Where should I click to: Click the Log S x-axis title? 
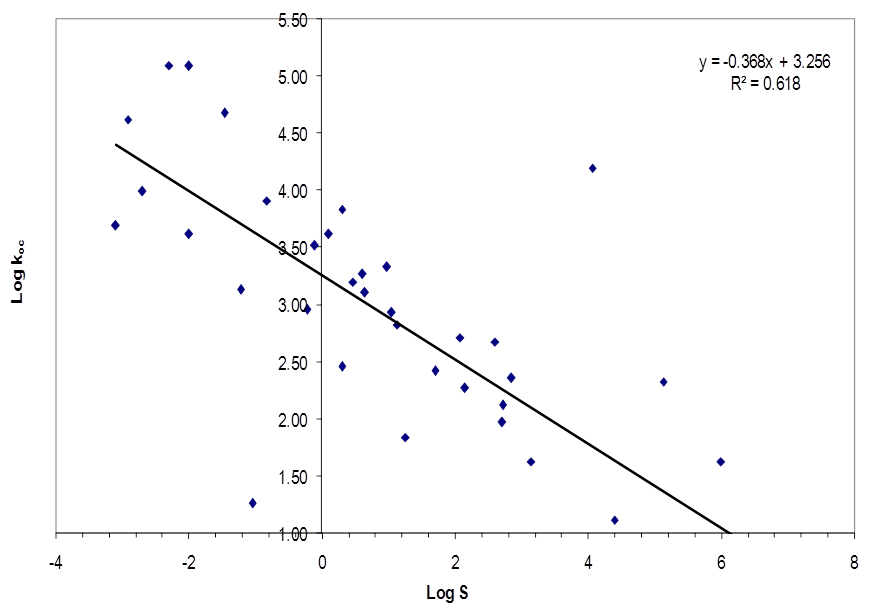(x=447, y=592)
